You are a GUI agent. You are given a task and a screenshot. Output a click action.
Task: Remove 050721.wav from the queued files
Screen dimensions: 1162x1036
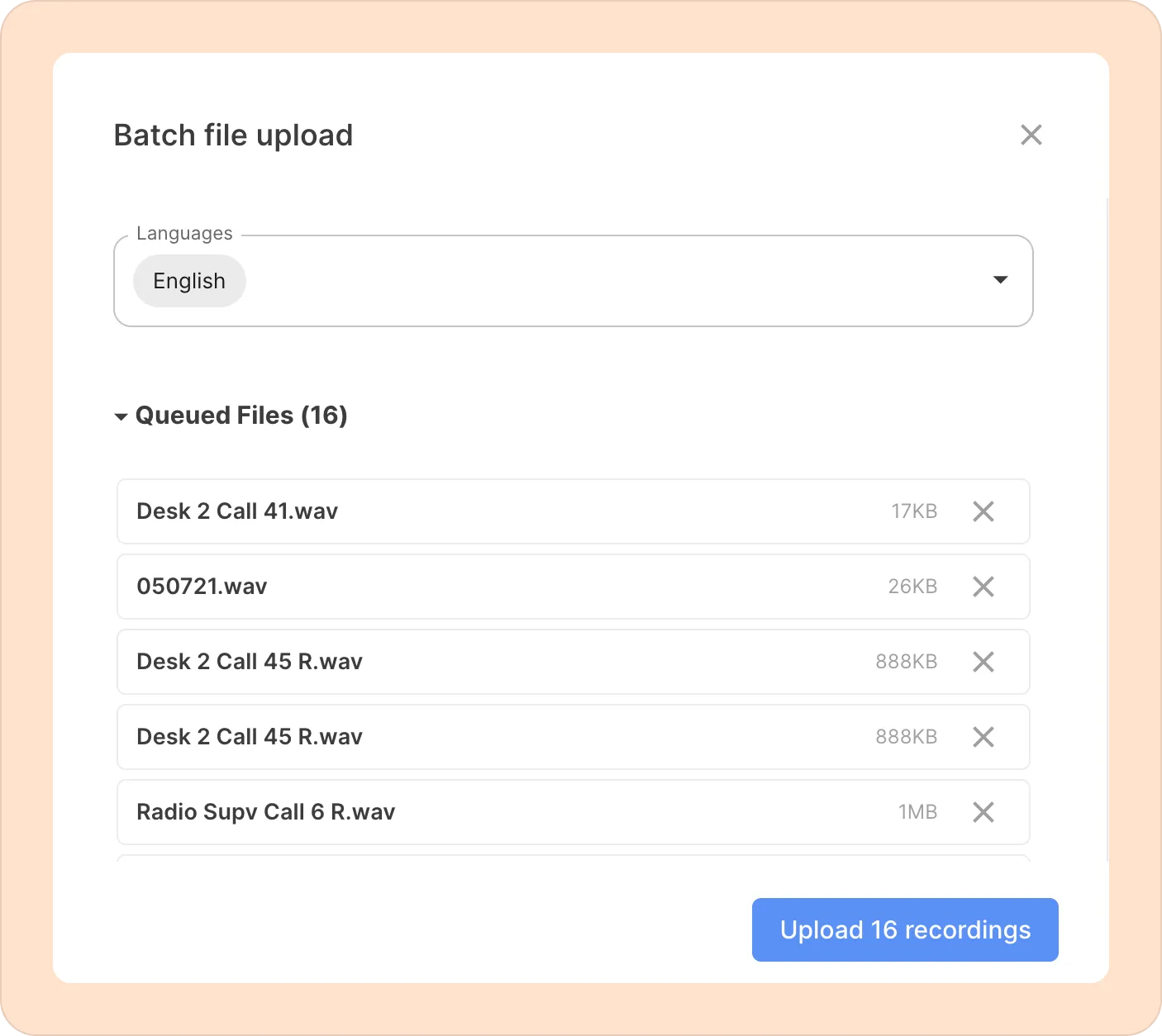[983, 587]
